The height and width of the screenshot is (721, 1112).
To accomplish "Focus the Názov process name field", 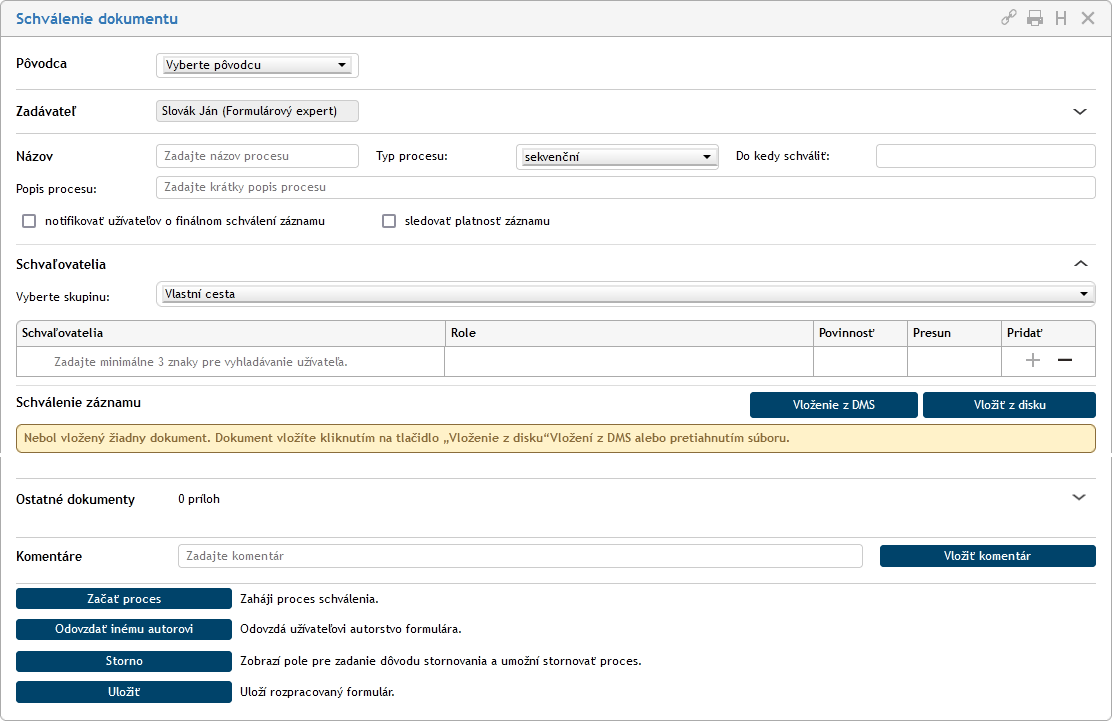I will (257, 156).
